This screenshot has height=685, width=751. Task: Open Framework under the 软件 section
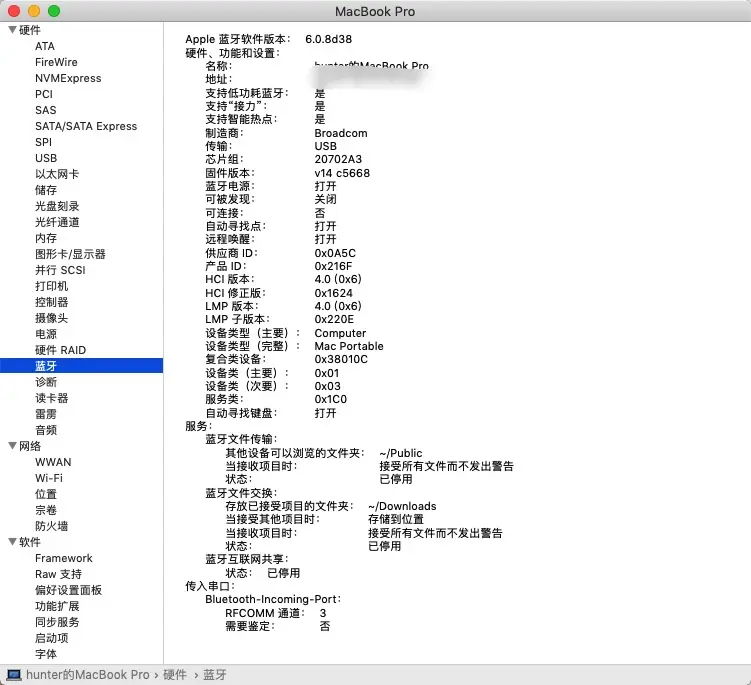point(63,558)
